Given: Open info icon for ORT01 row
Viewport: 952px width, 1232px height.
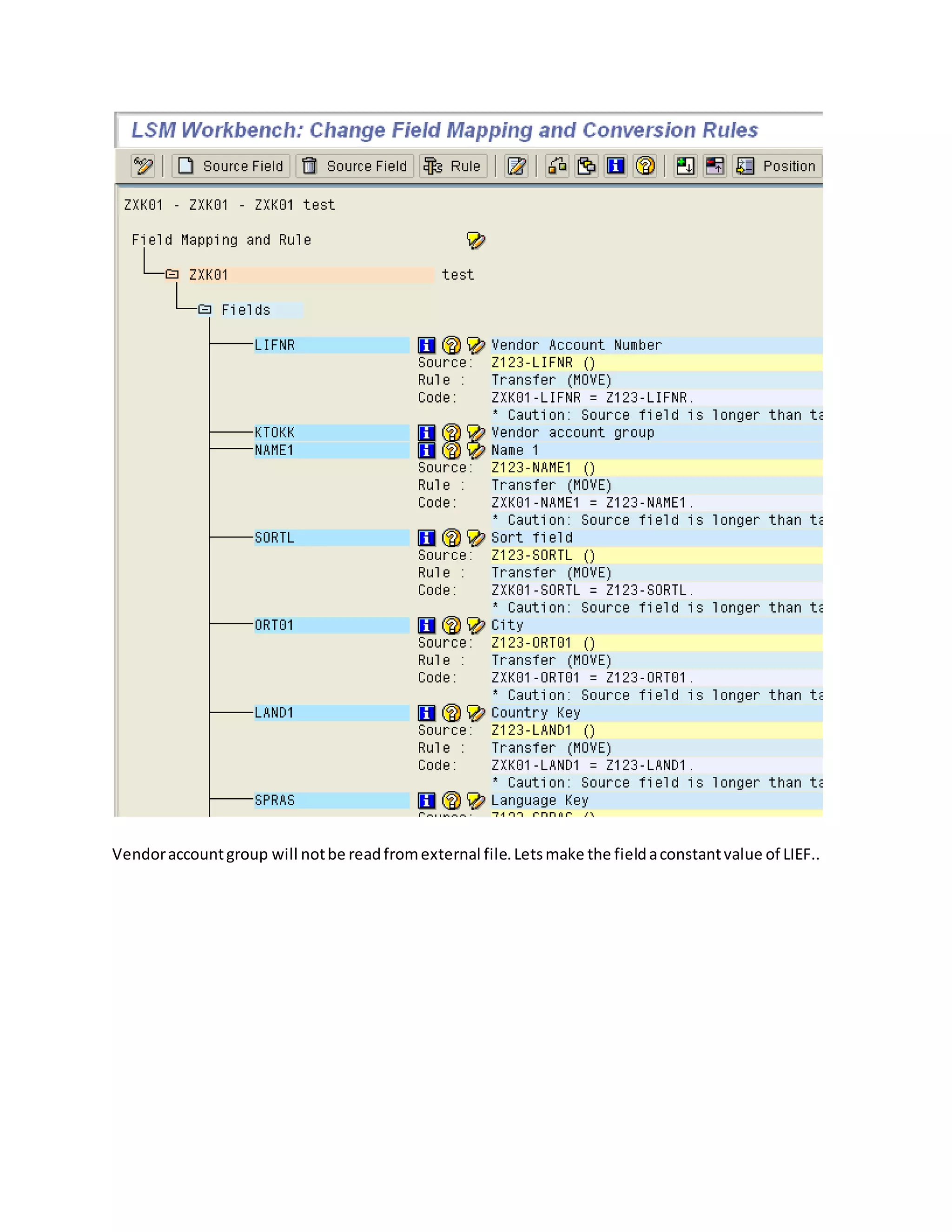Looking at the screenshot, I should pos(426,625).
